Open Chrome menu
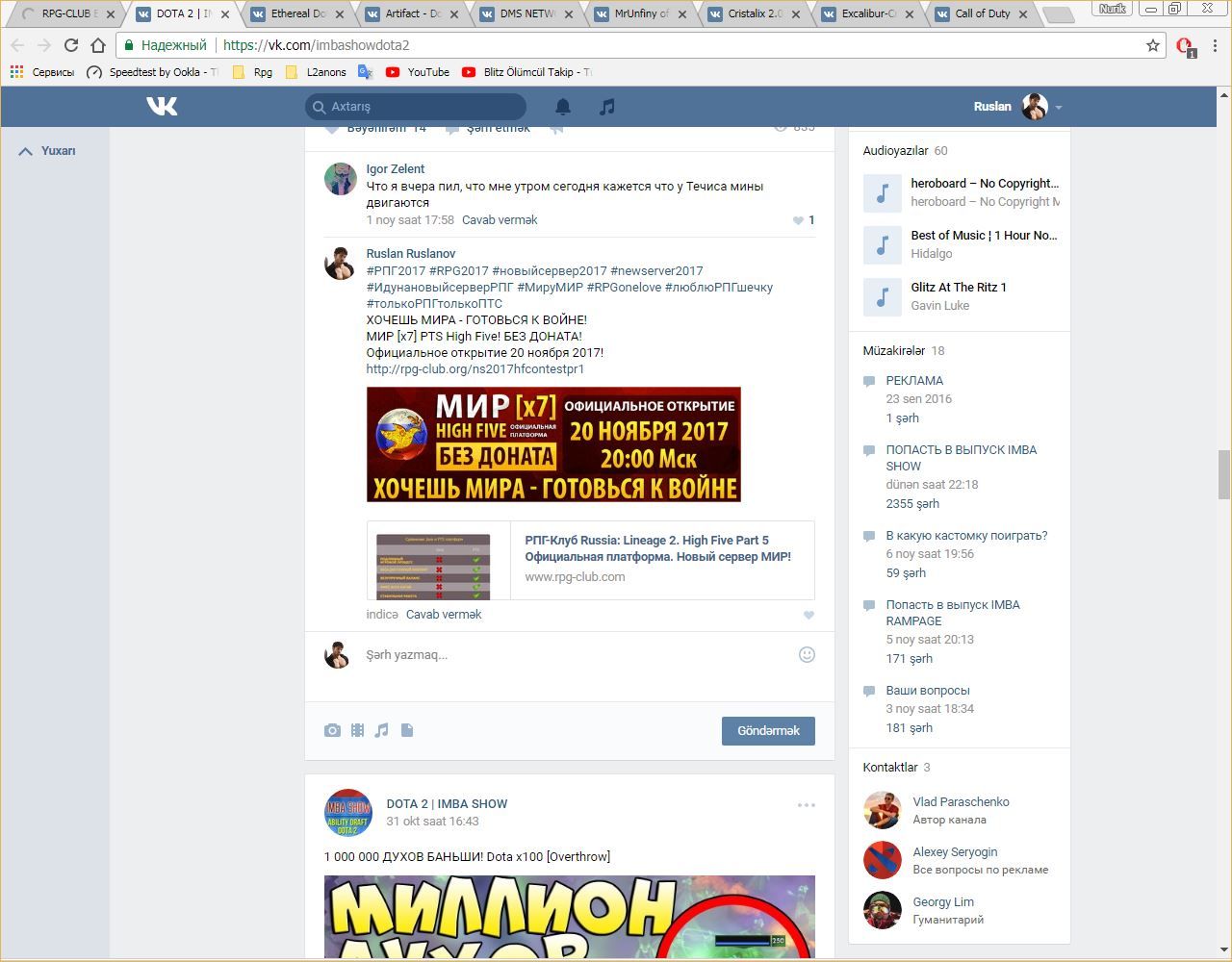This screenshot has height=962, width=1232. (x=1216, y=45)
